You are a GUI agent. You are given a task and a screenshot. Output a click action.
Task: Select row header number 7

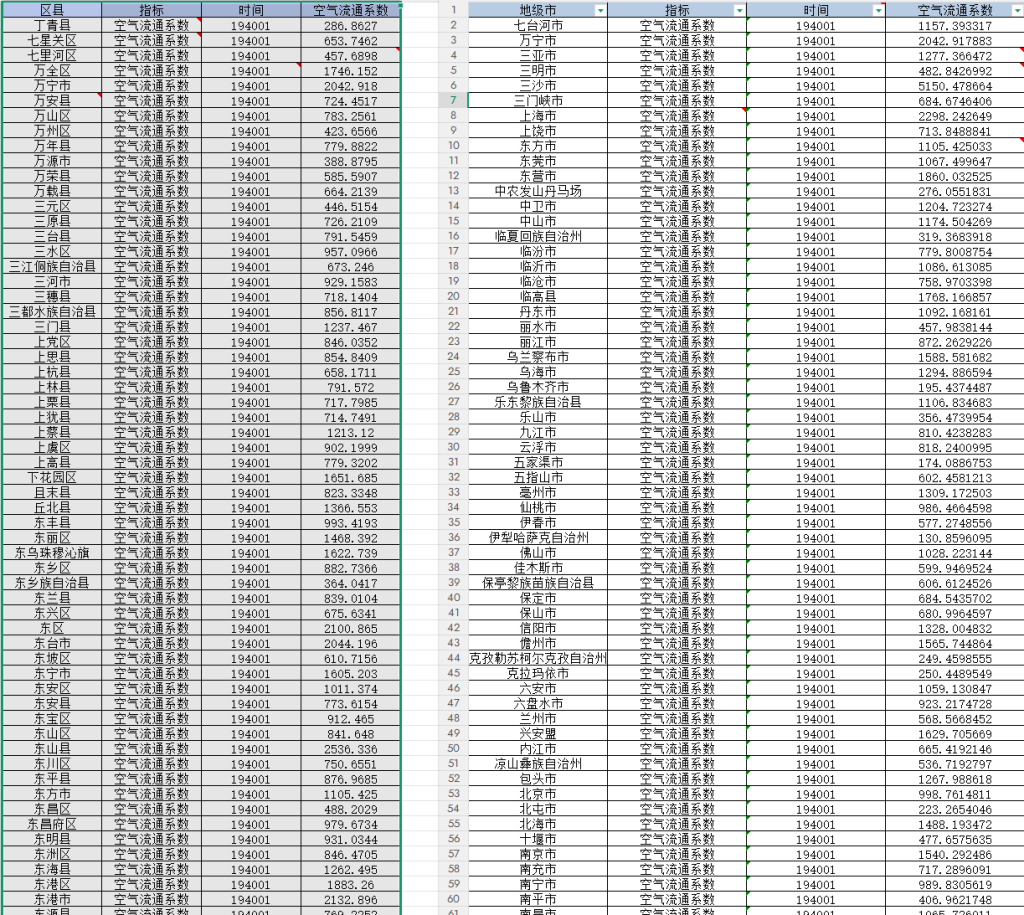point(453,101)
